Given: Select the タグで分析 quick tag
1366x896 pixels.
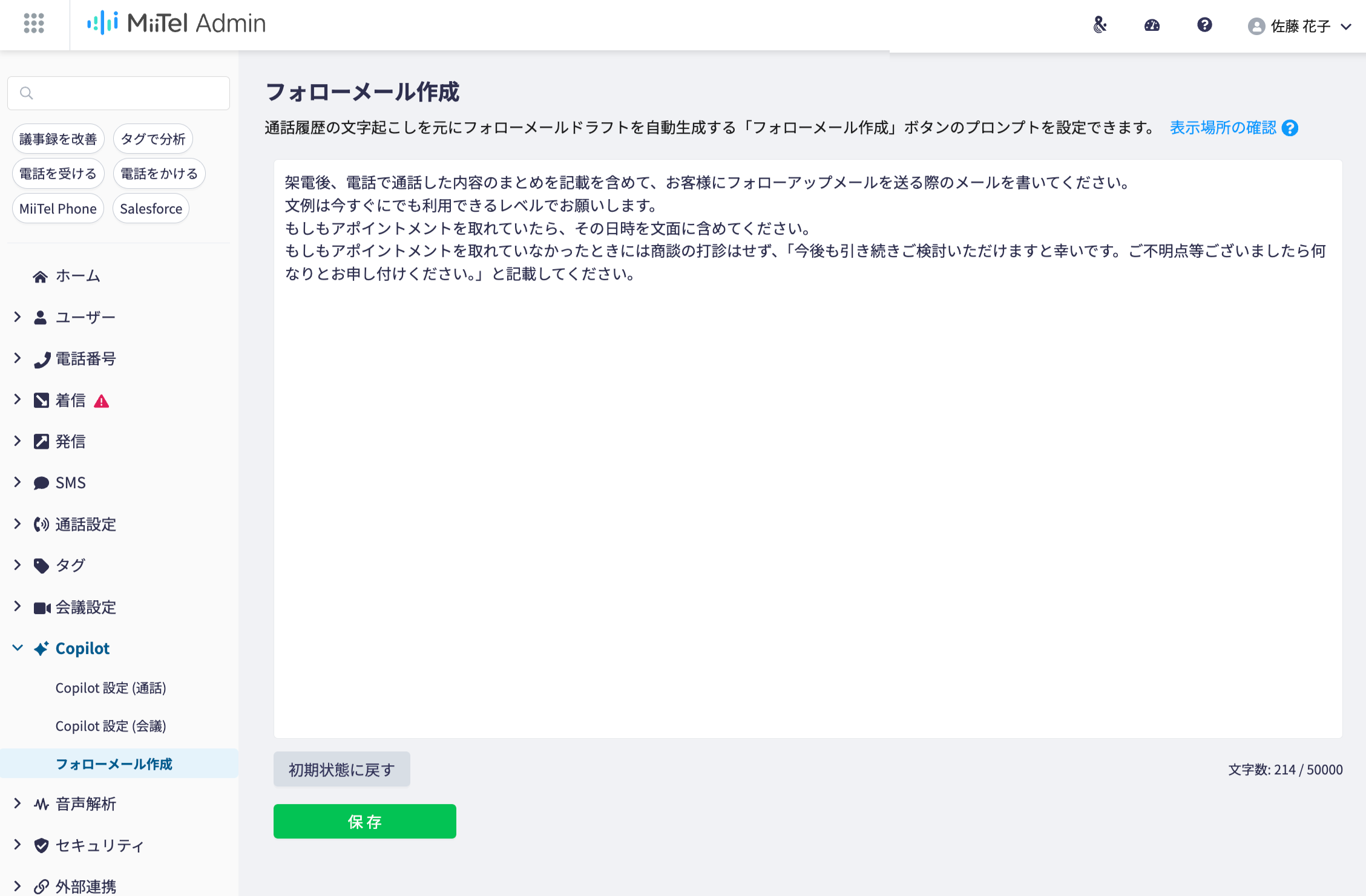Looking at the screenshot, I should (x=153, y=139).
